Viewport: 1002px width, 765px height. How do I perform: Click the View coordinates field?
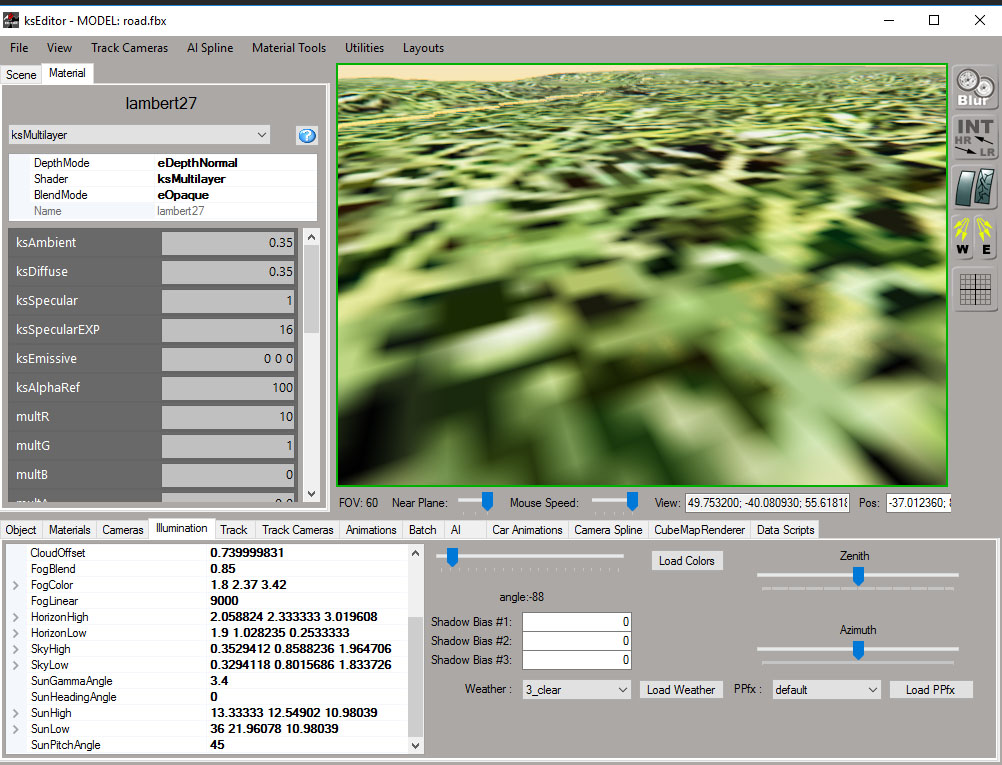(767, 503)
